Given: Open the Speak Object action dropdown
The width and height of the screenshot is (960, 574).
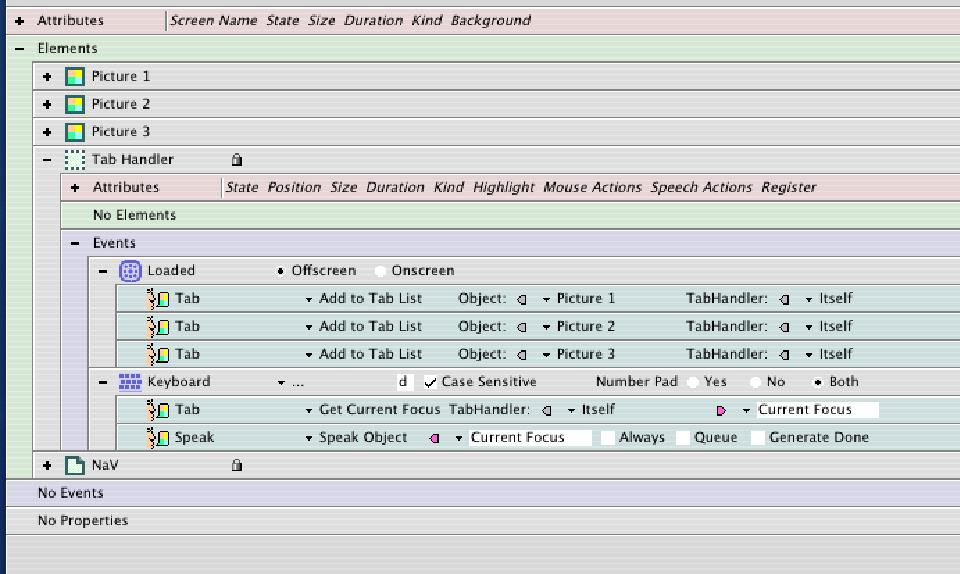Looking at the screenshot, I should (310, 438).
